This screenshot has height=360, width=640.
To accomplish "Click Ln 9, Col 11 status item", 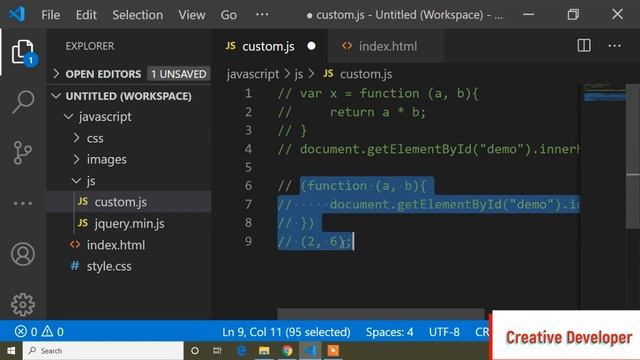I will (x=286, y=332).
